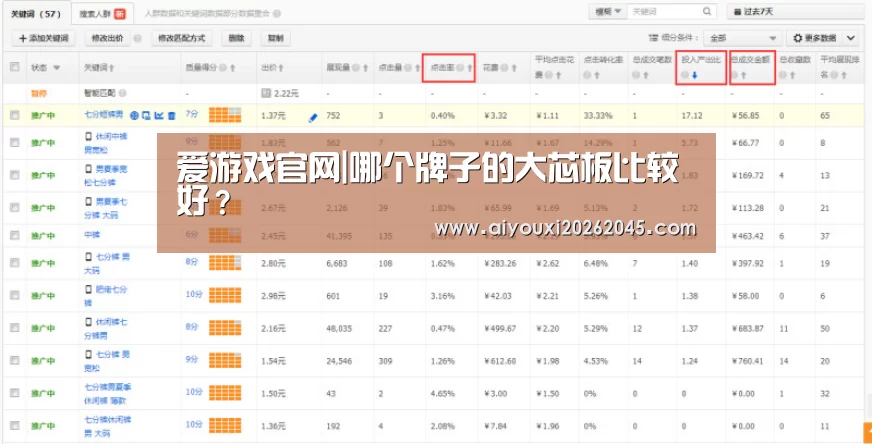
Task: Open the keyword link 肥佬七分裤
Action: (106, 295)
